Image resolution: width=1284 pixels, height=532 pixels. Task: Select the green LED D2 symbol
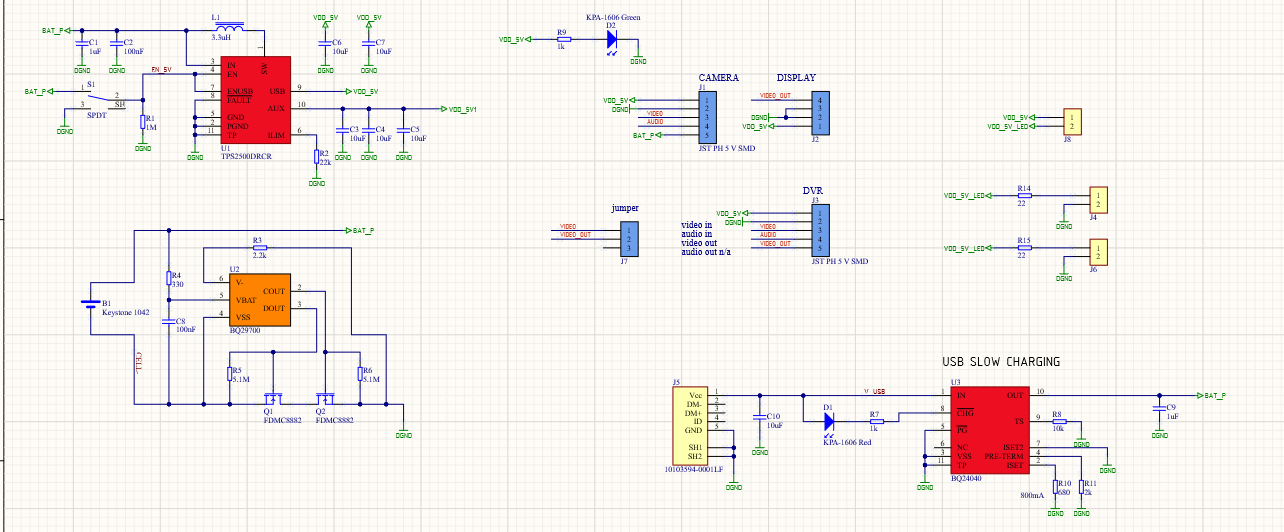[x=611, y=40]
